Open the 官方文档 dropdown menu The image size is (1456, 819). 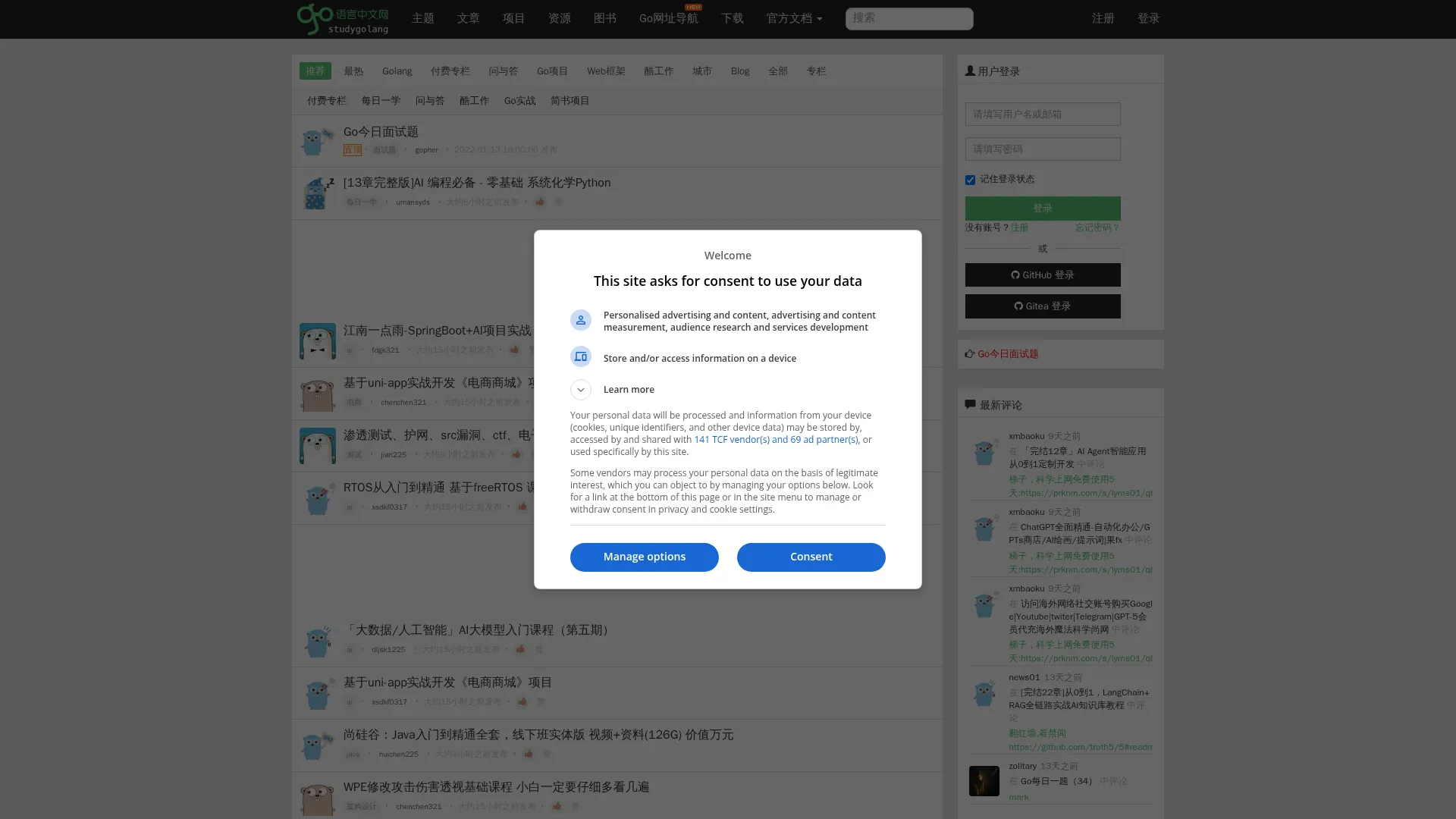coord(793,18)
